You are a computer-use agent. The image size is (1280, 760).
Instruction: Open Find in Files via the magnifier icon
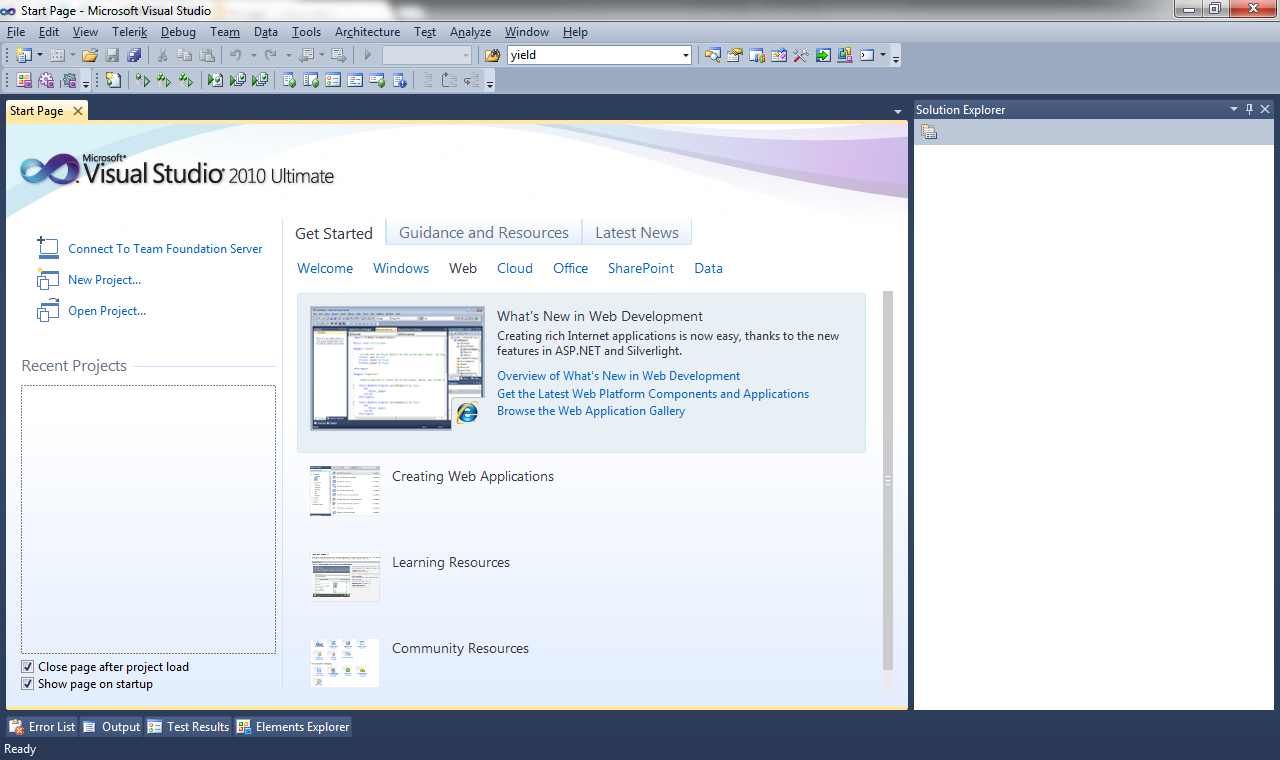click(712, 55)
